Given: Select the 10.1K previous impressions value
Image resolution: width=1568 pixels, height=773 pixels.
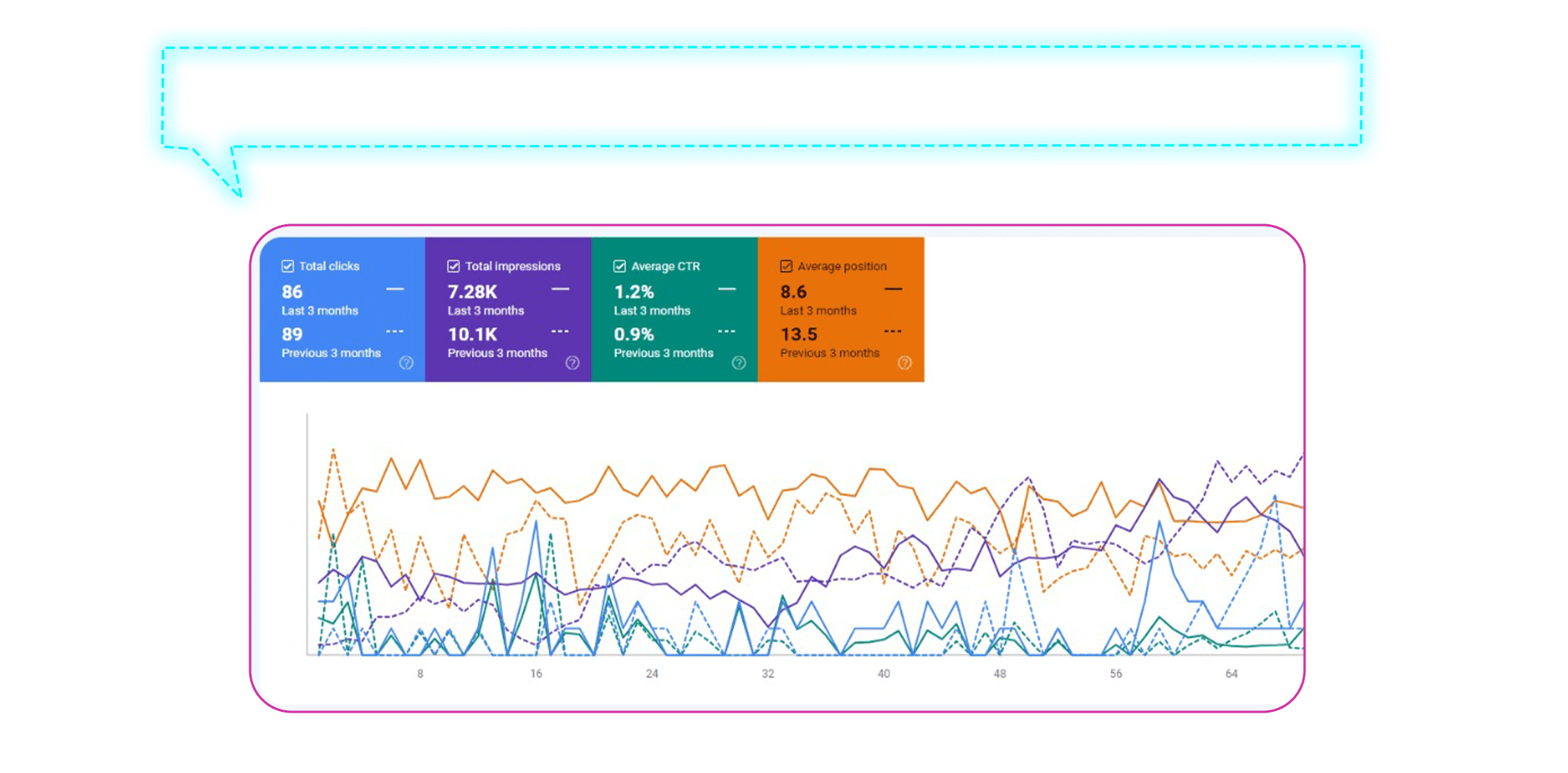Looking at the screenshot, I should coord(473,334).
